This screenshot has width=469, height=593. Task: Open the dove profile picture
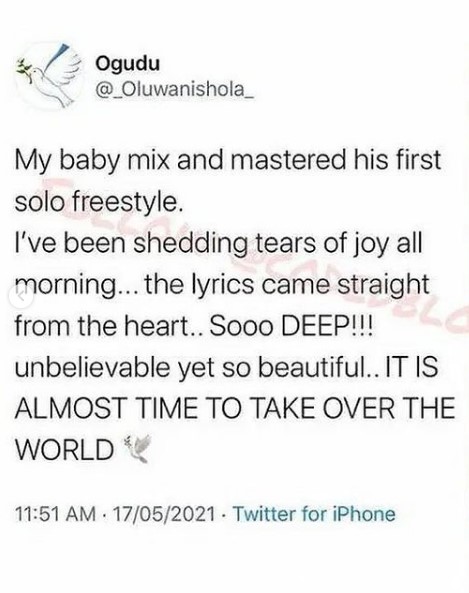pyautogui.click(x=48, y=76)
